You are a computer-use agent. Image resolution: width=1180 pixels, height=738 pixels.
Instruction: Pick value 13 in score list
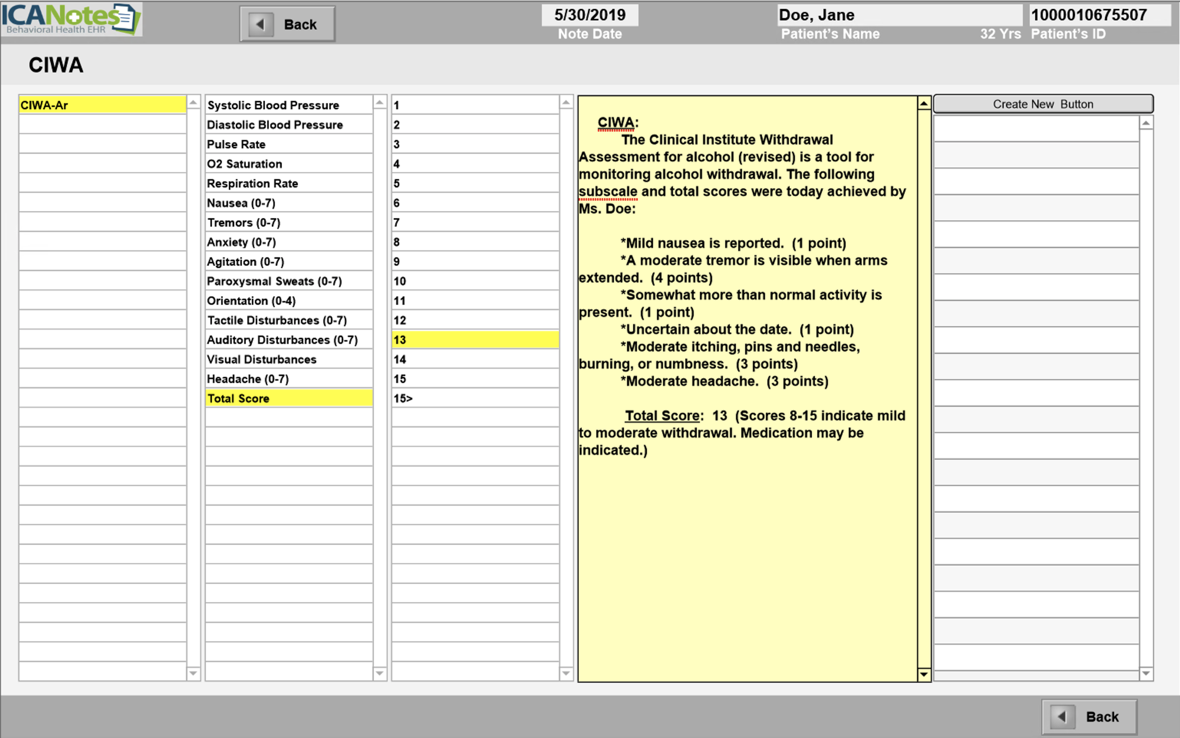pos(474,340)
